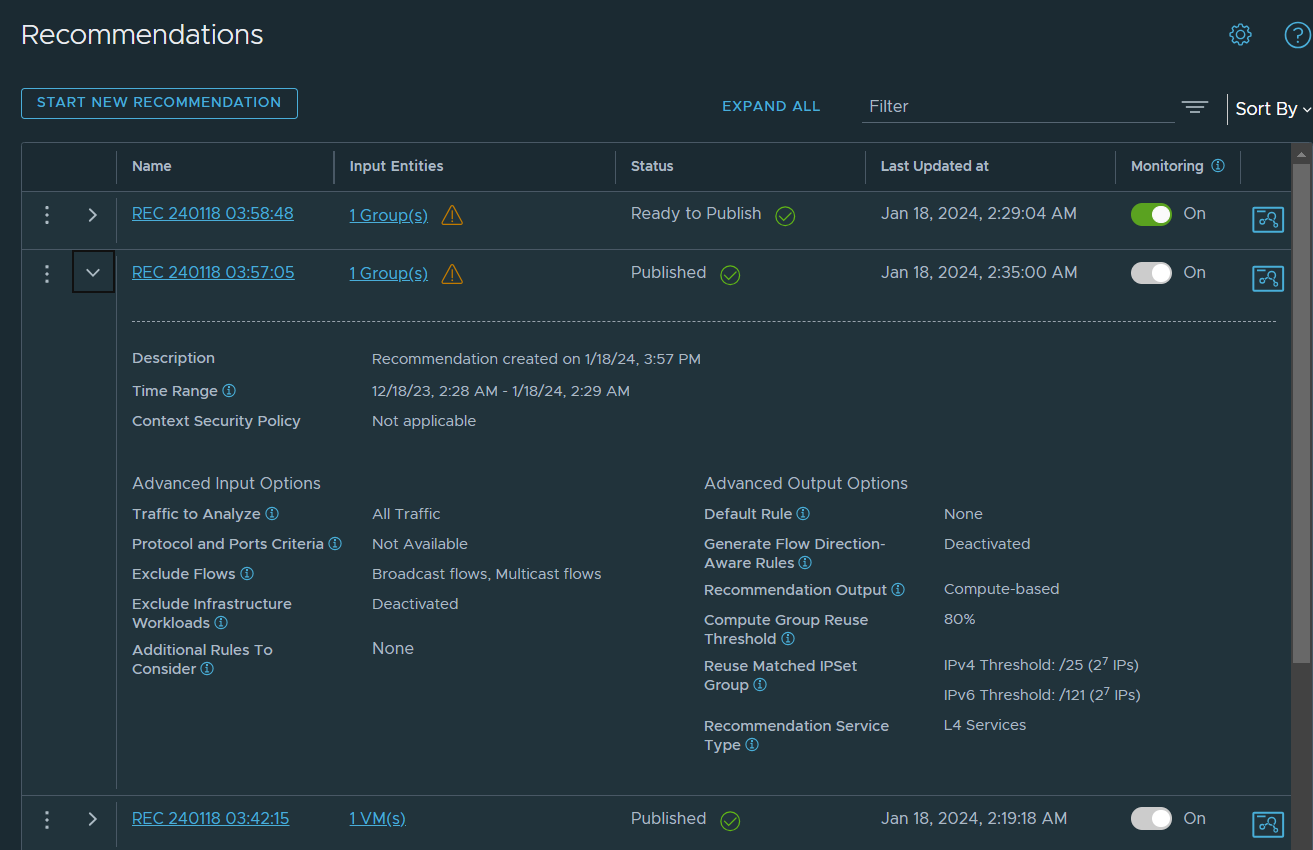
Task: Click the filter lines icon beside Filter
Action: (x=1195, y=107)
